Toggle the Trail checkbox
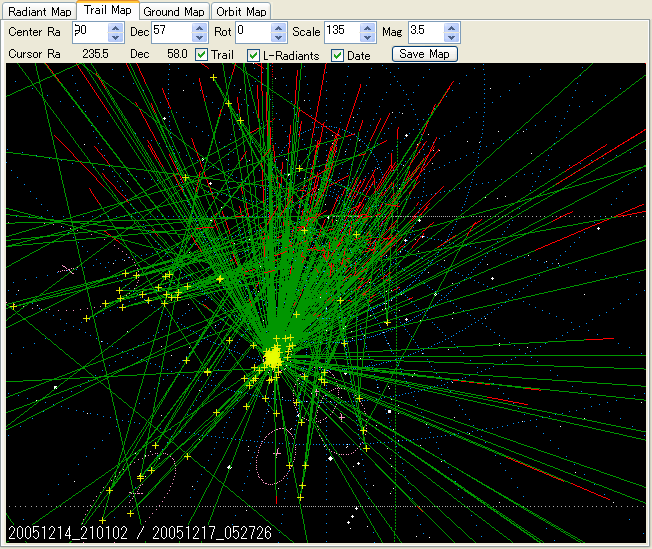 [201, 55]
